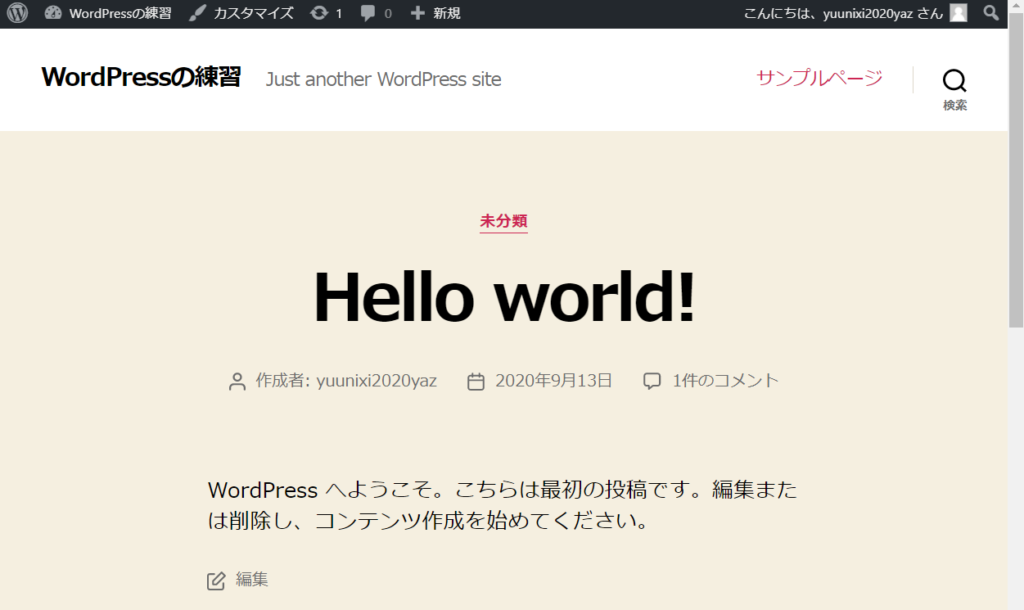
Task: Click the Customize paintbrush icon
Action: 198,14
